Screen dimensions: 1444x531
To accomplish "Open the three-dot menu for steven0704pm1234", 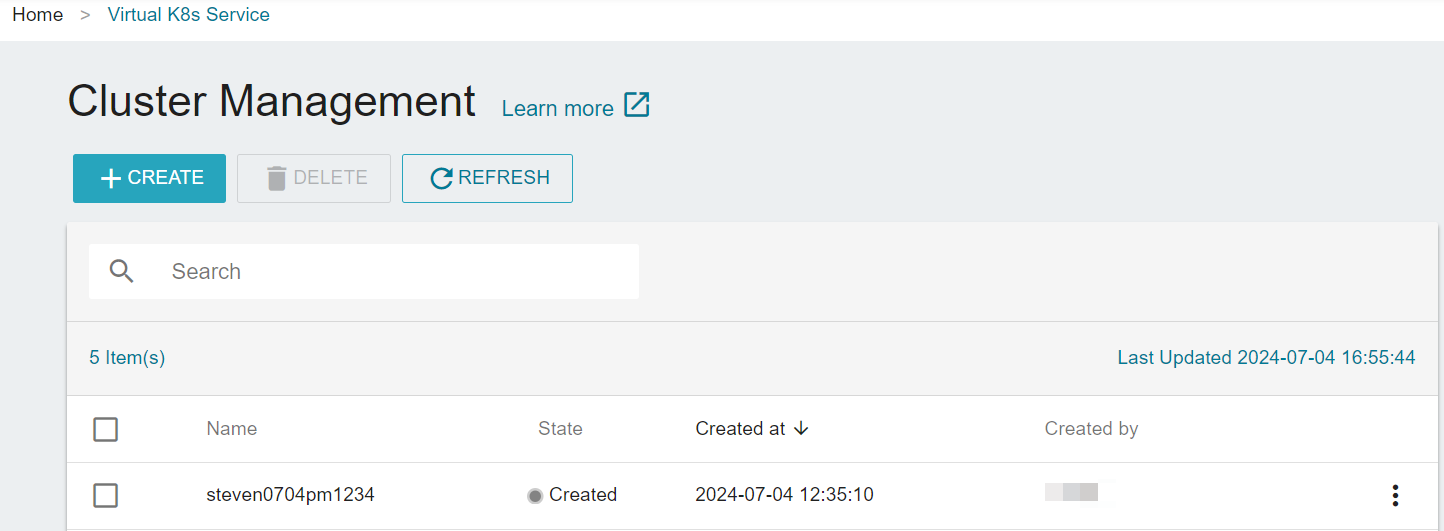I will (1395, 495).
